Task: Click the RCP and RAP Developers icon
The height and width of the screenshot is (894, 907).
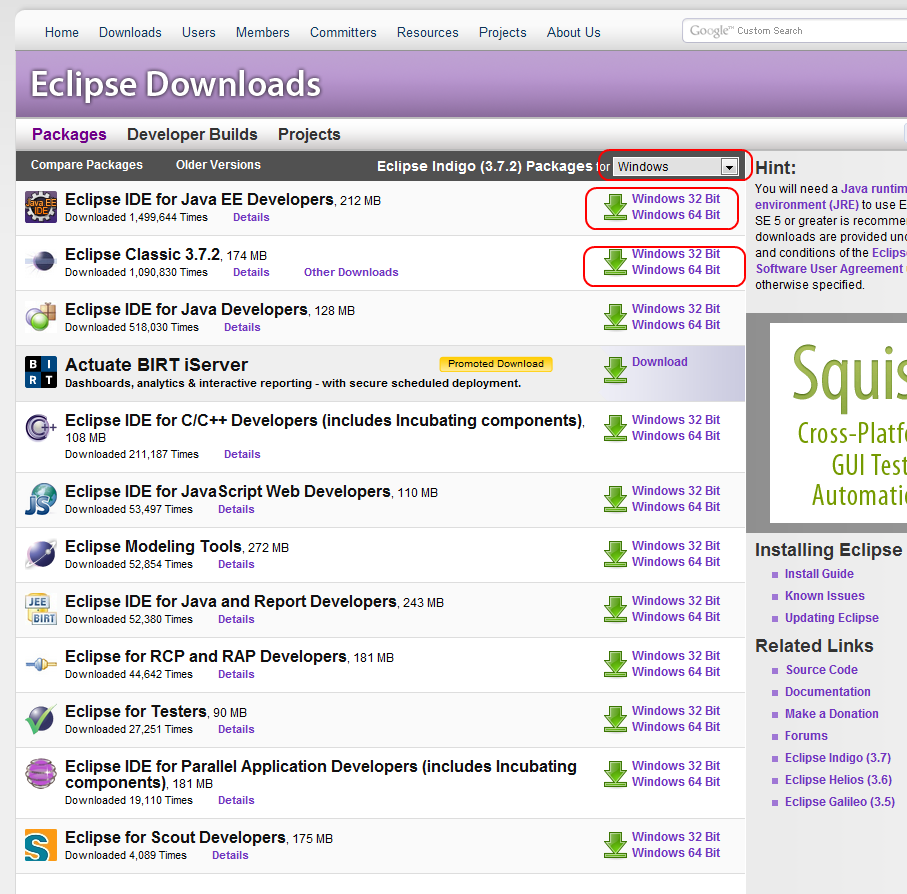Action: 40,664
